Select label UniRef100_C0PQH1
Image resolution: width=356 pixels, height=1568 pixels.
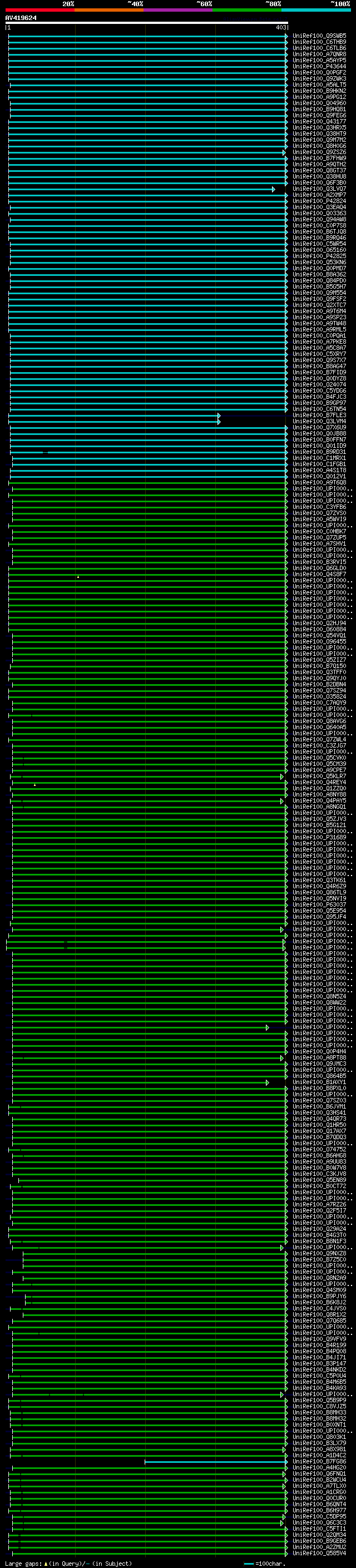319,336
